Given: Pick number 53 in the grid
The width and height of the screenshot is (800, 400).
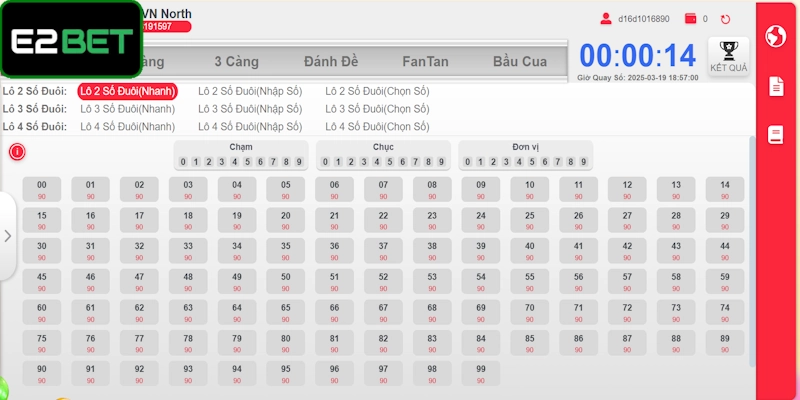Looking at the screenshot, I should (432, 282).
